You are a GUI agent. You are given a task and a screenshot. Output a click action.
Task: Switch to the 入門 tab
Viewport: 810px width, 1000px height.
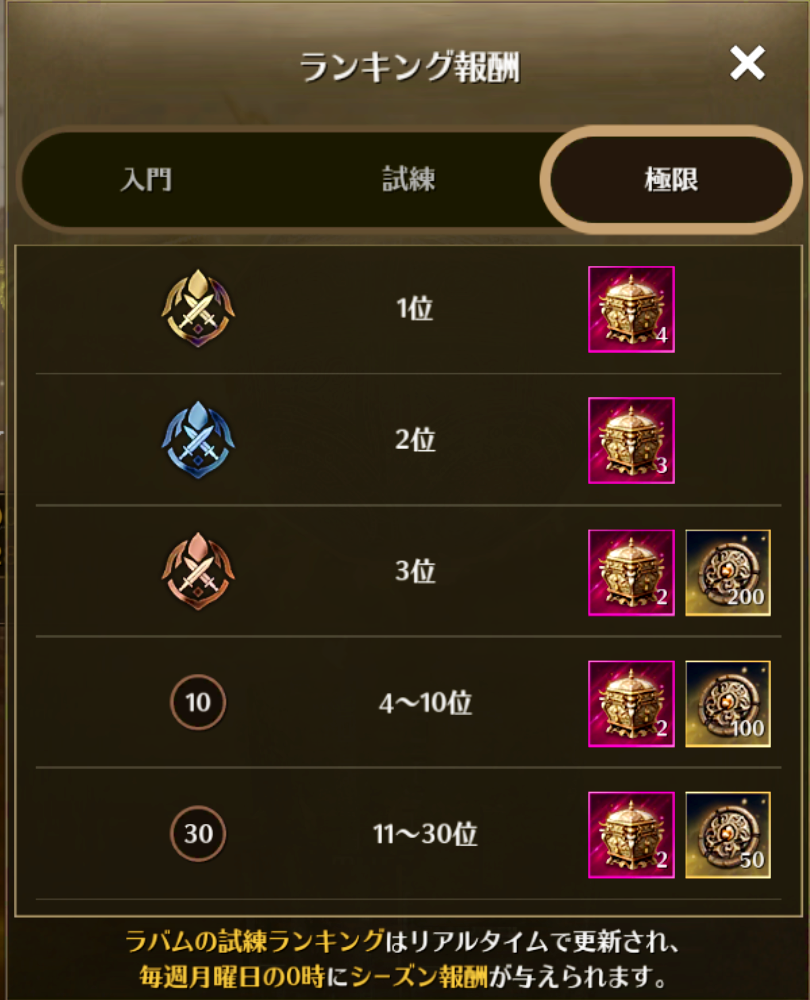tap(147, 179)
